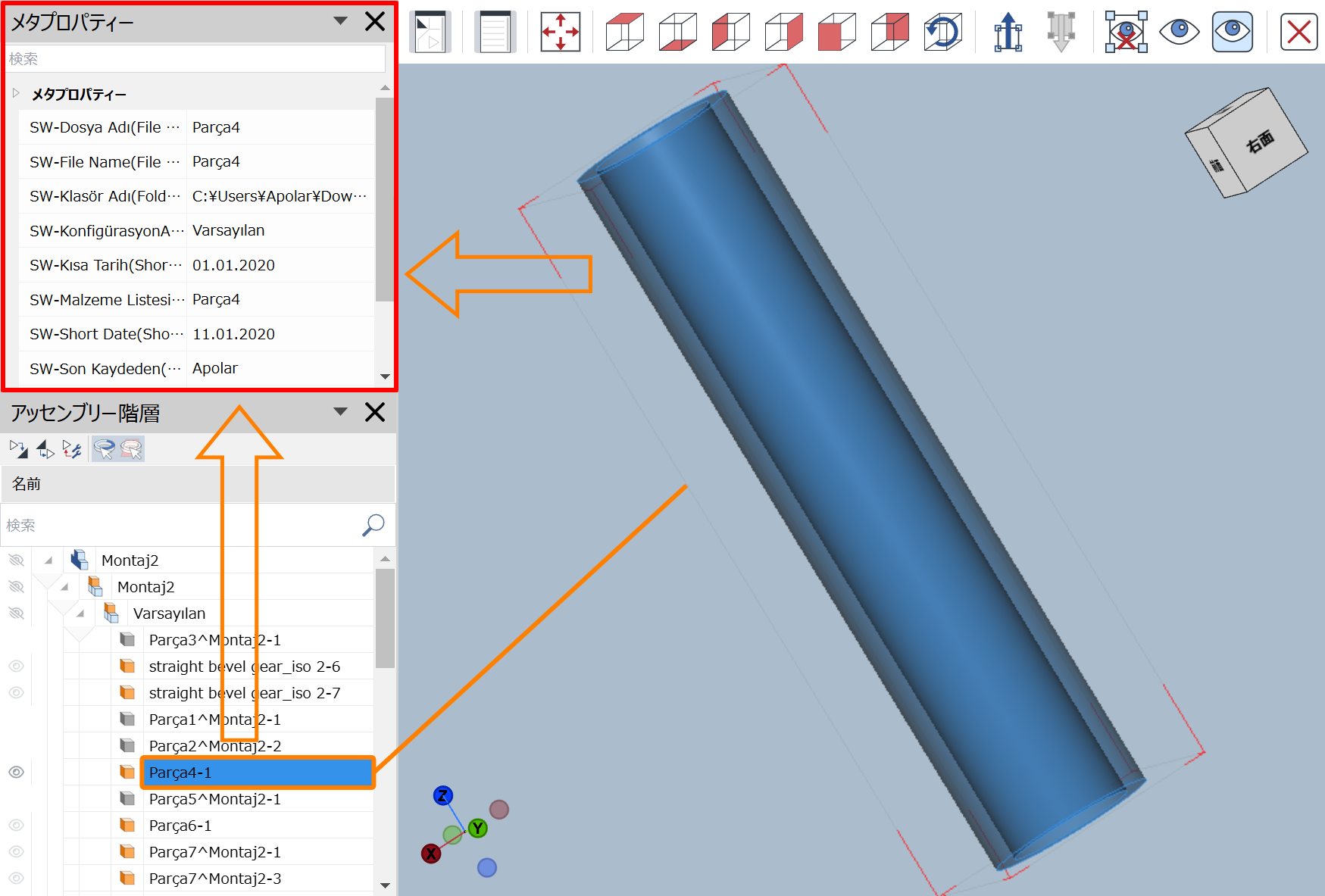Click the view orientation cube labeled 右面
The height and width of the screenshot is (896, 1325).
(1246, 142)
